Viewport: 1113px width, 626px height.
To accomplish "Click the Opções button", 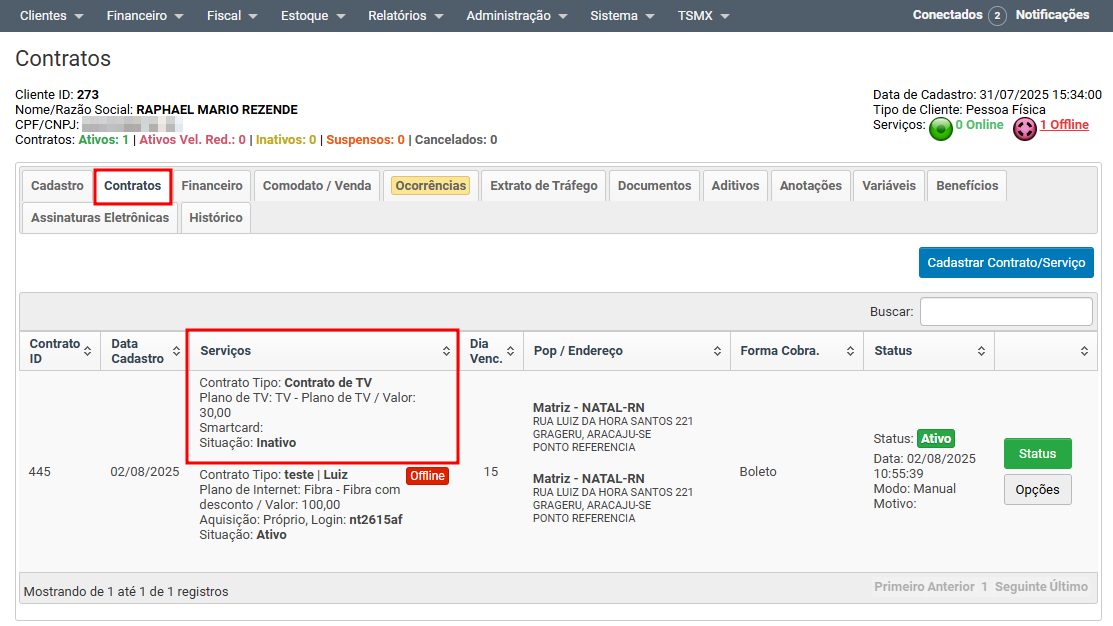I will (1037, 490).
